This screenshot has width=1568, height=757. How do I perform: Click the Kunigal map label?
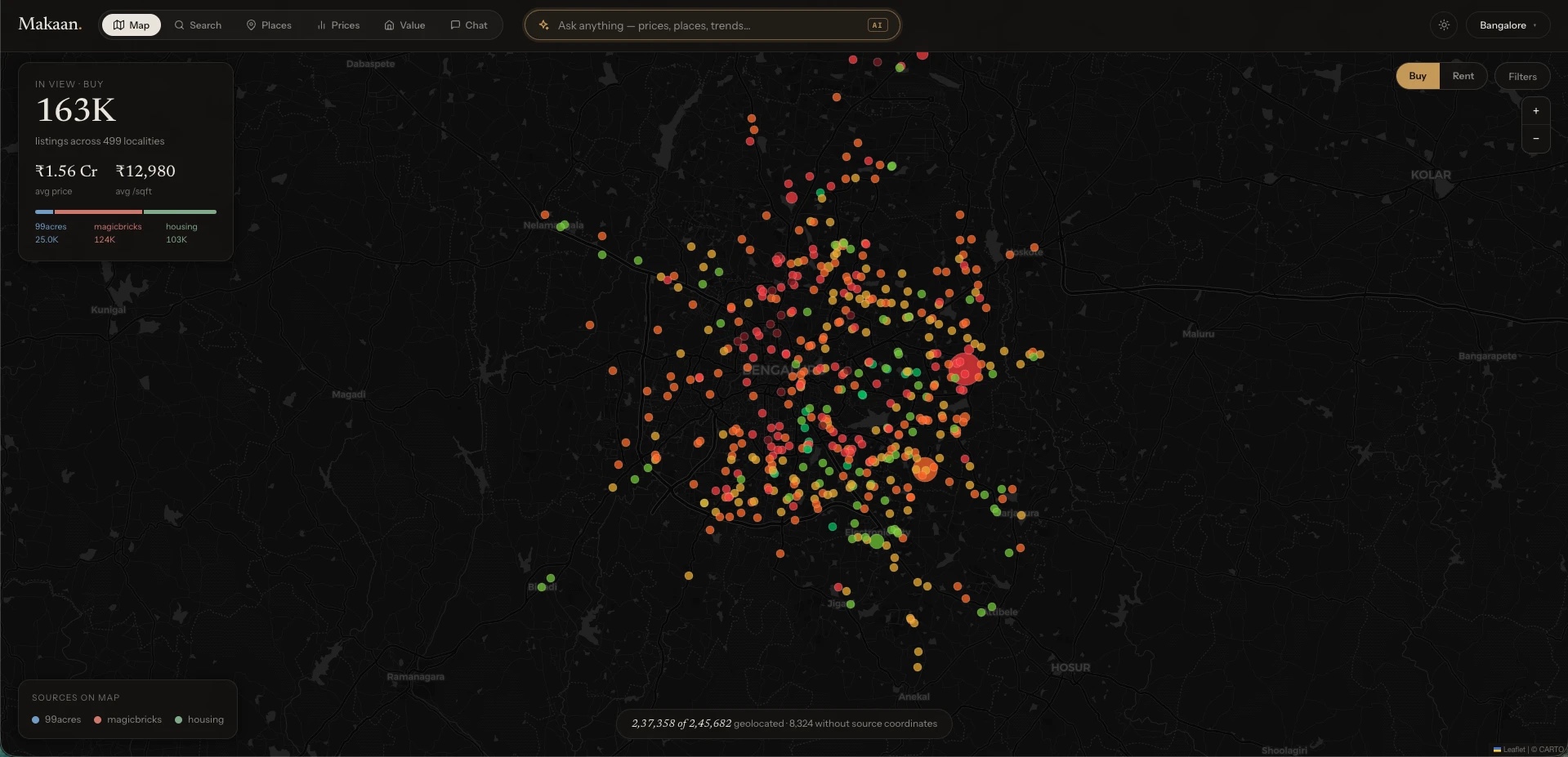click(108, 309)
